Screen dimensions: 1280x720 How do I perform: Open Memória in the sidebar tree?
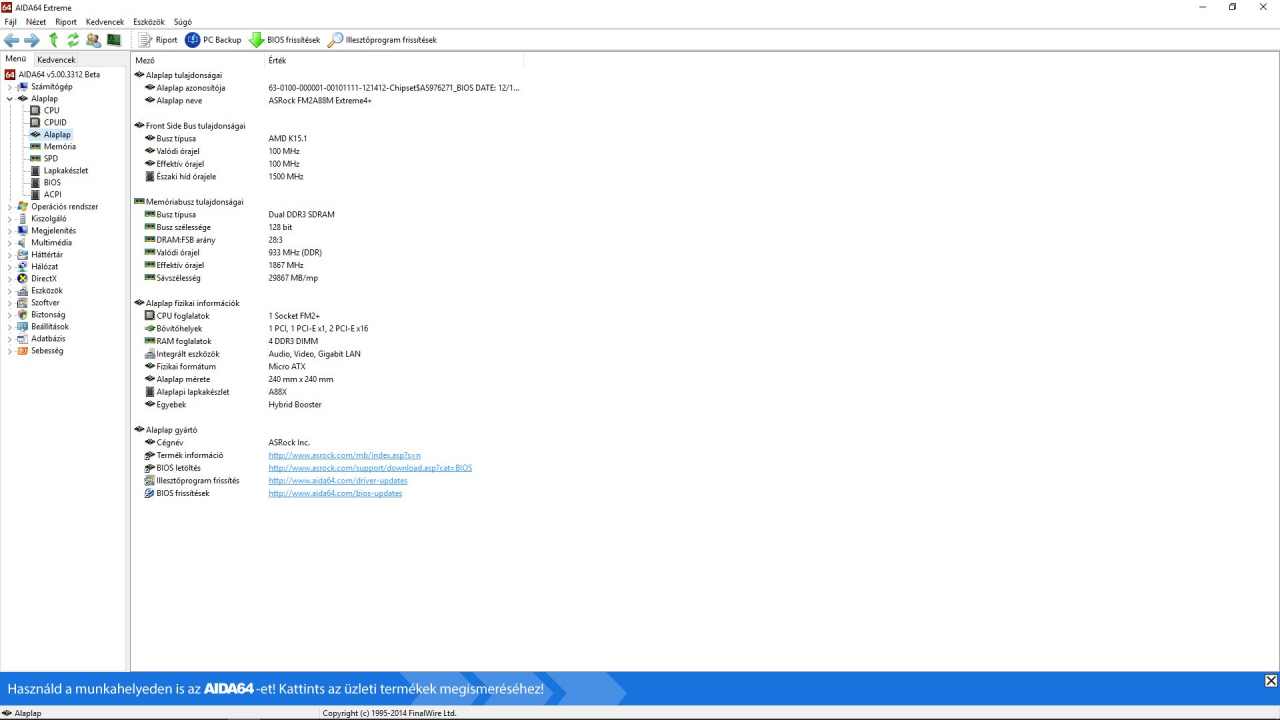(59, 146)
